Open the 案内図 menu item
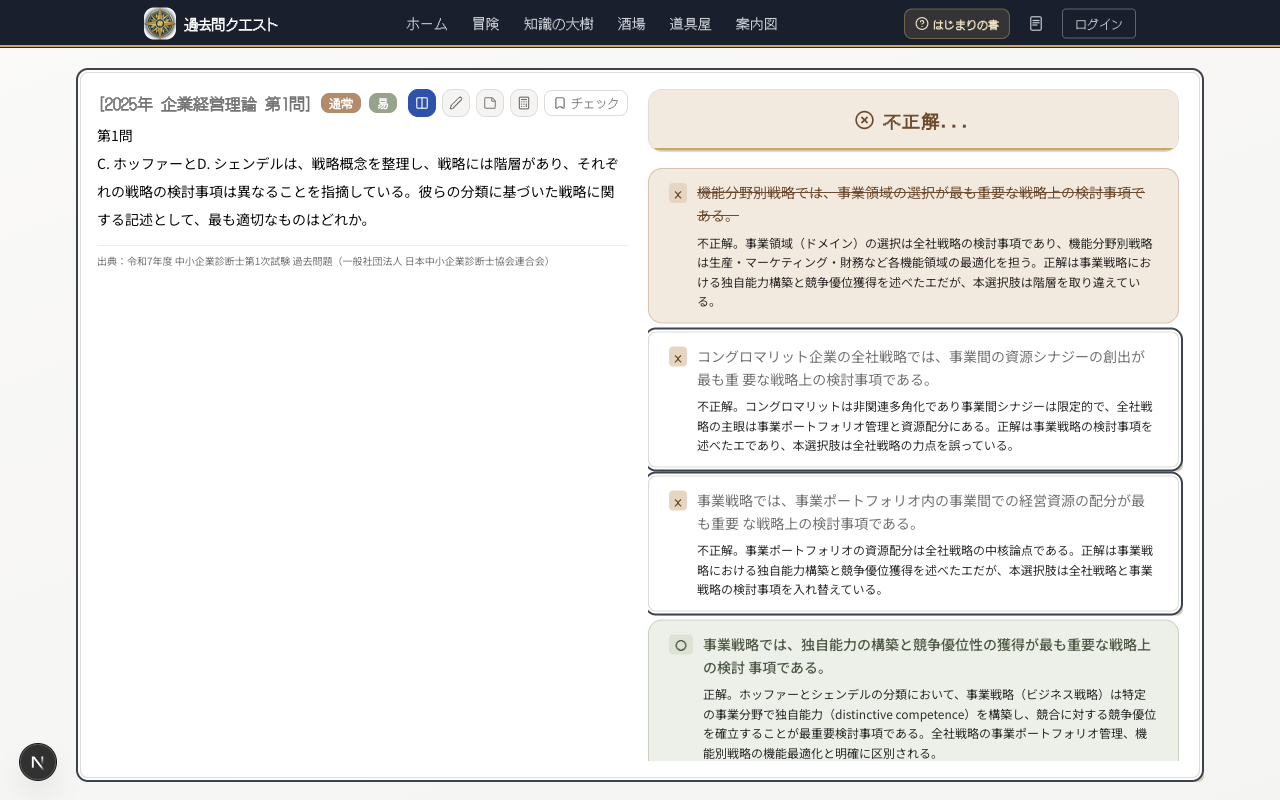Image resolution: width=1280 pixels, height=800 pixels. coord(756,23)
